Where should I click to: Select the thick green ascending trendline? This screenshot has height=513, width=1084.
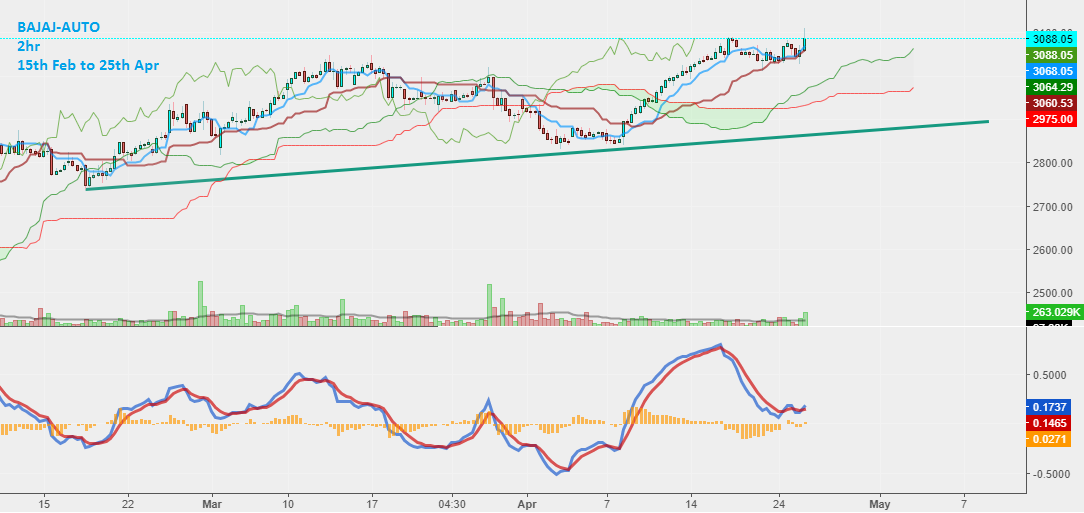(537, 156)
